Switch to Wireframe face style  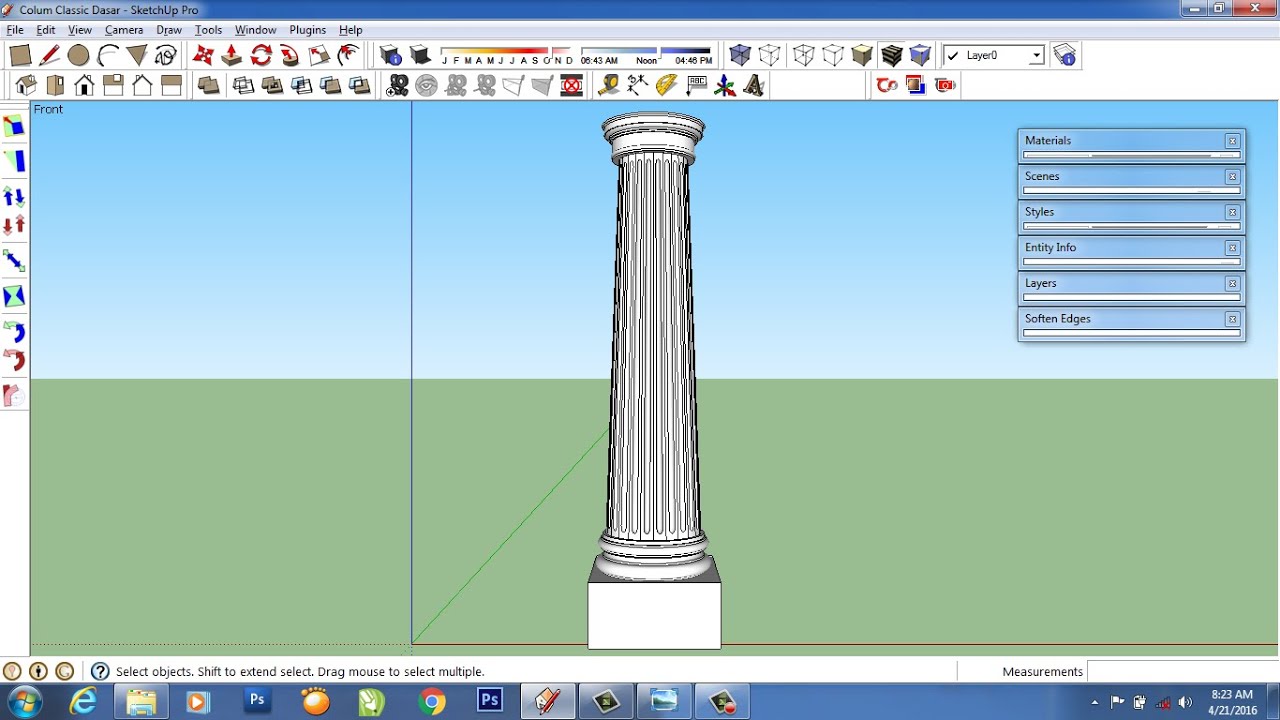coord(804,56)
